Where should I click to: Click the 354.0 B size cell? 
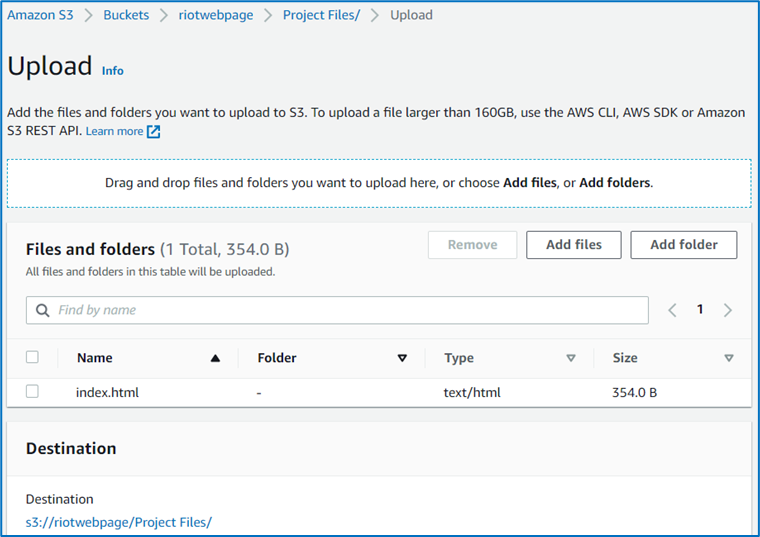[x=634, y=393]
